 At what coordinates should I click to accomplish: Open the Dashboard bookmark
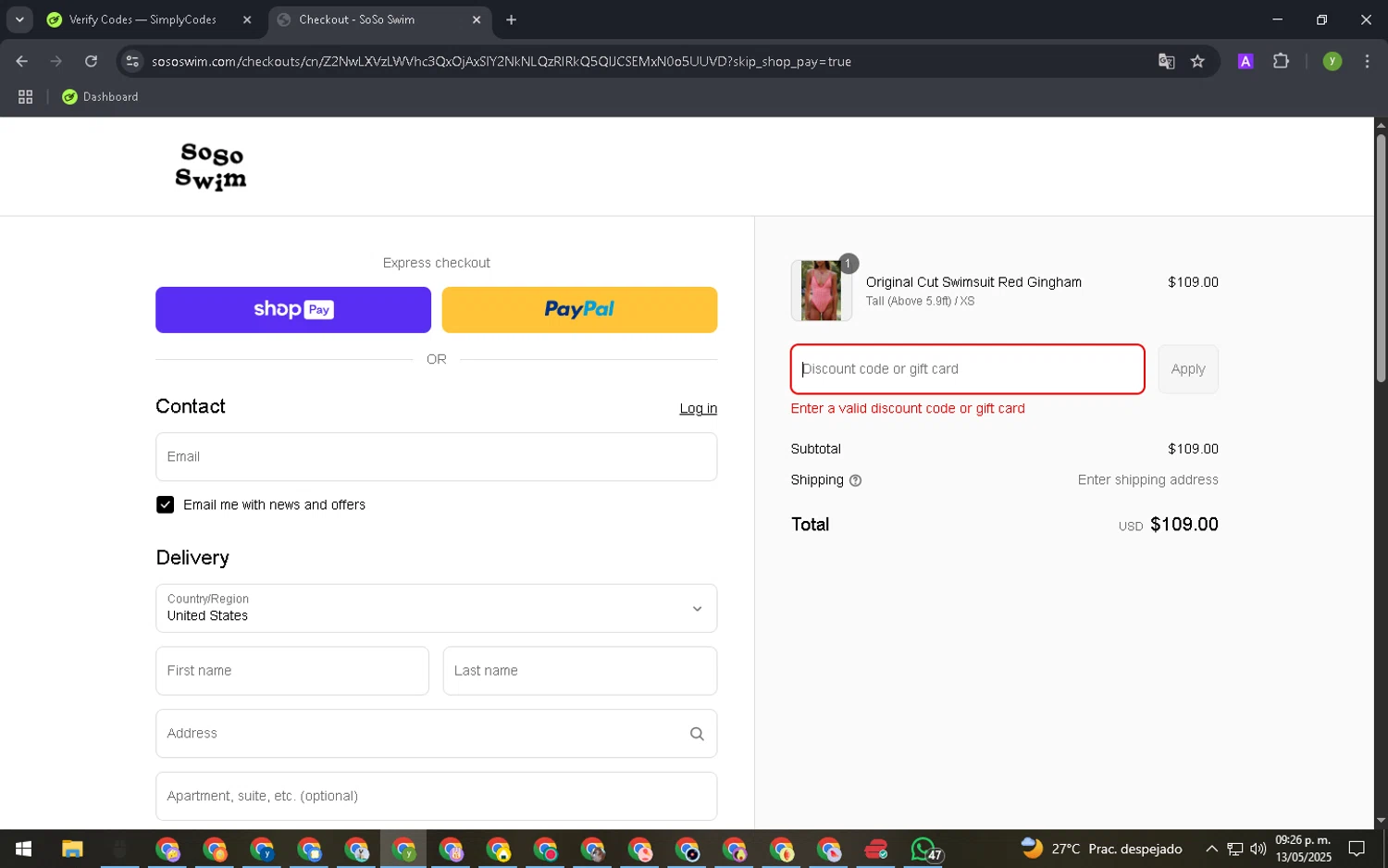pos(100,96)
